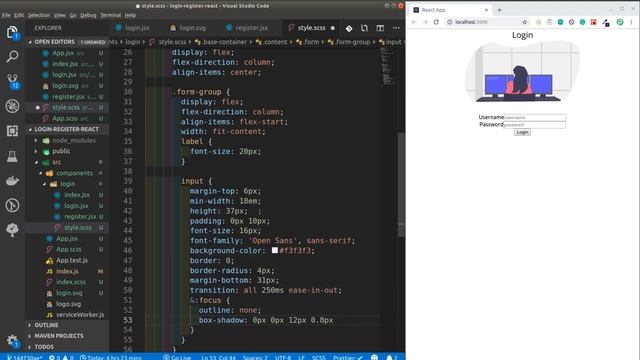Click the Open Changes compare icon
The image size is (640, 360).
tap(364, 28)
